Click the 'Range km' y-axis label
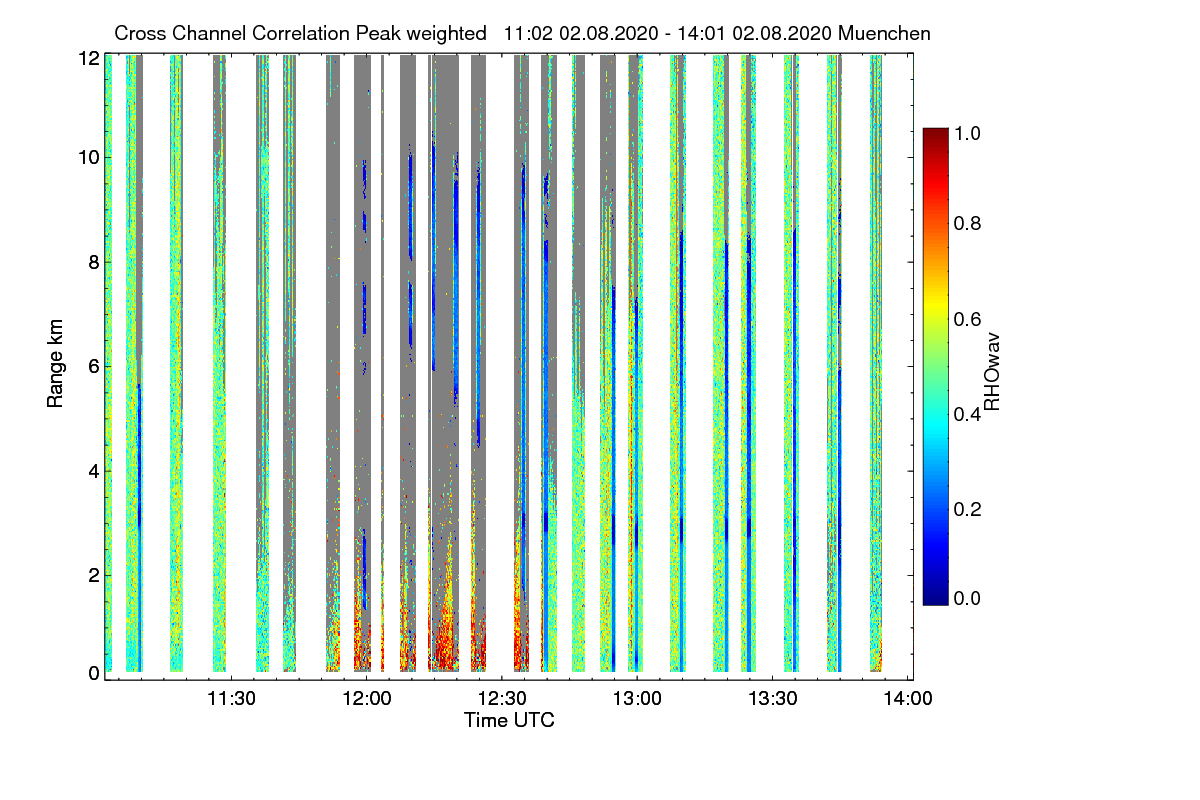The image size is (1200, 800). (x=55, y=363)
